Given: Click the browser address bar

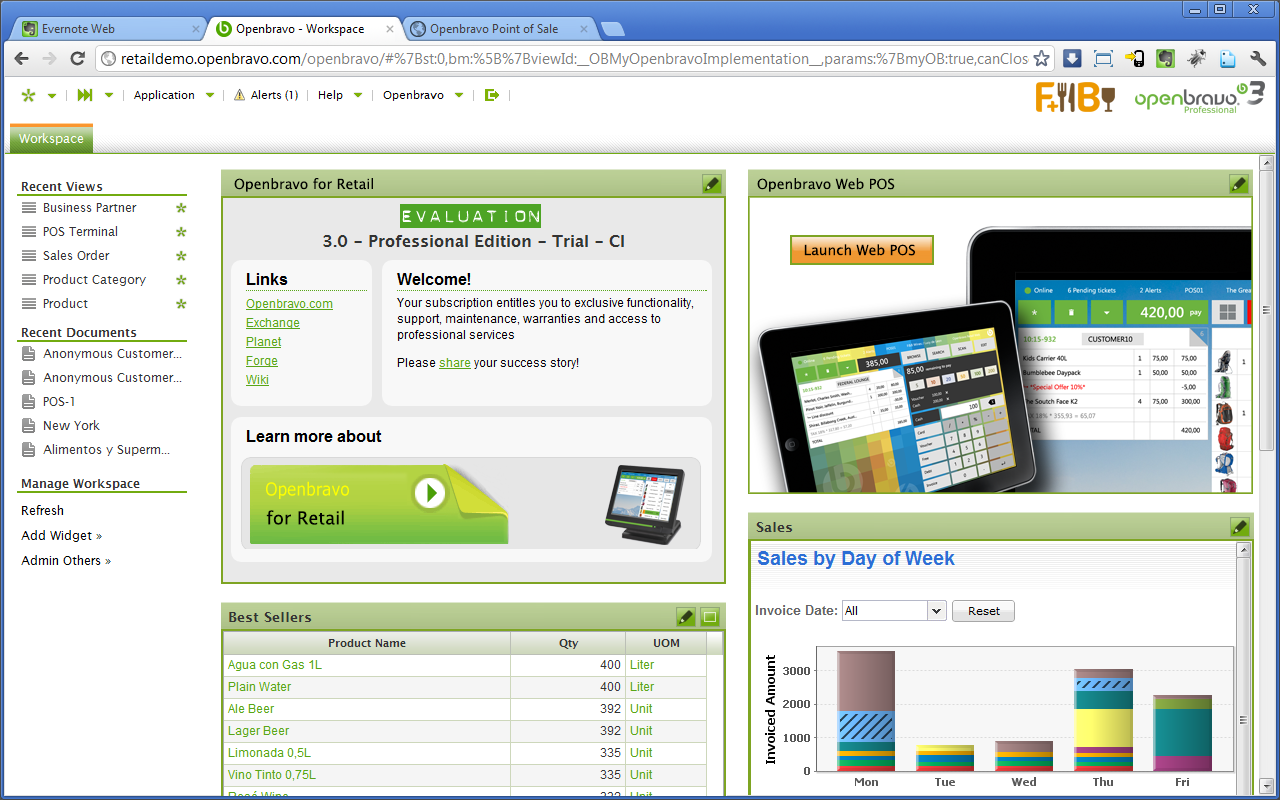Looking at the screenshot, I should tap(574, 59).
